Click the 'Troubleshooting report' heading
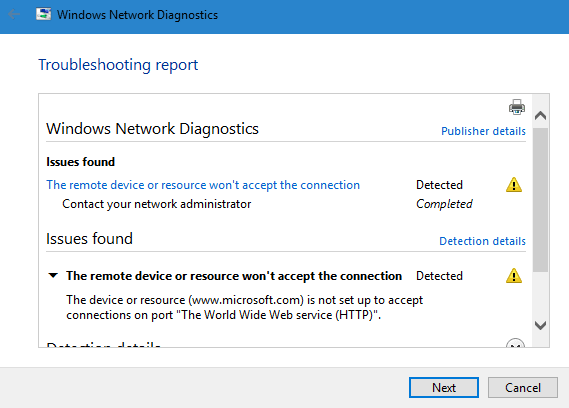This screenshot has height=408, width=569. 118,65
